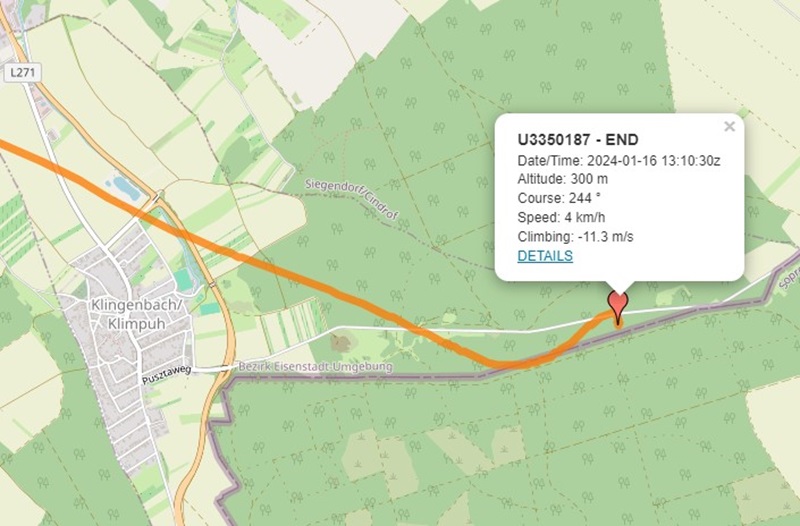
Task: Click the partially visible Sopron label at right edge
Action: 787,279
